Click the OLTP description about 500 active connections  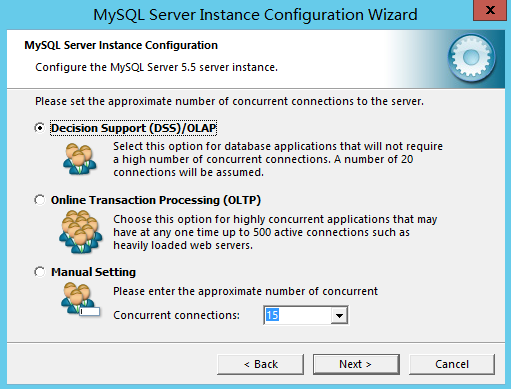pos(275,232)
